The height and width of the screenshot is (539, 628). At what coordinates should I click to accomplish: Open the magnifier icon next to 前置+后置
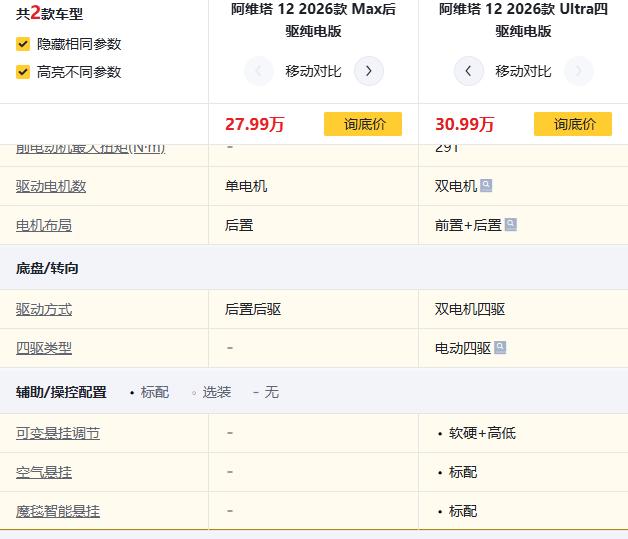coord(510,225)
